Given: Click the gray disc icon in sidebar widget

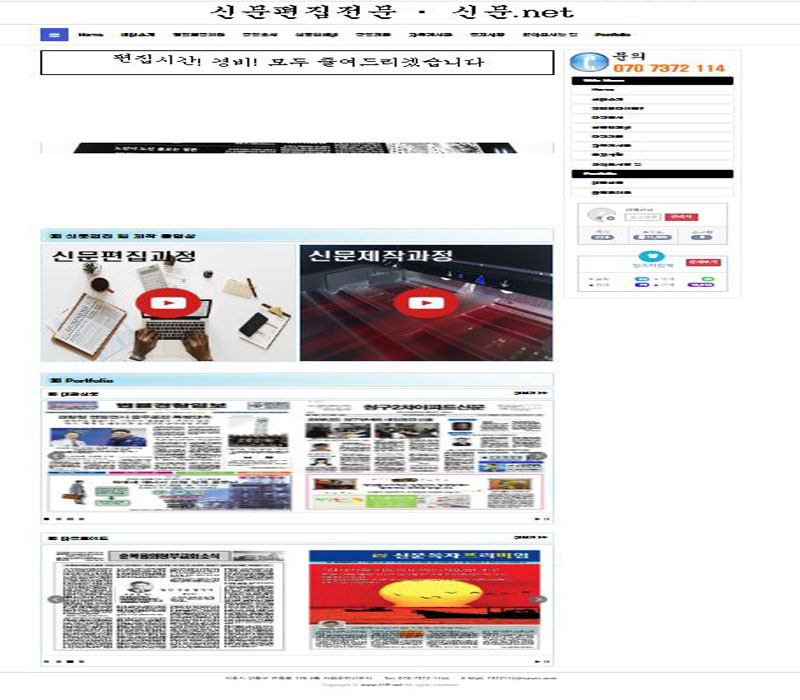Looking at the screenshot, I should (x=601, y=216).
